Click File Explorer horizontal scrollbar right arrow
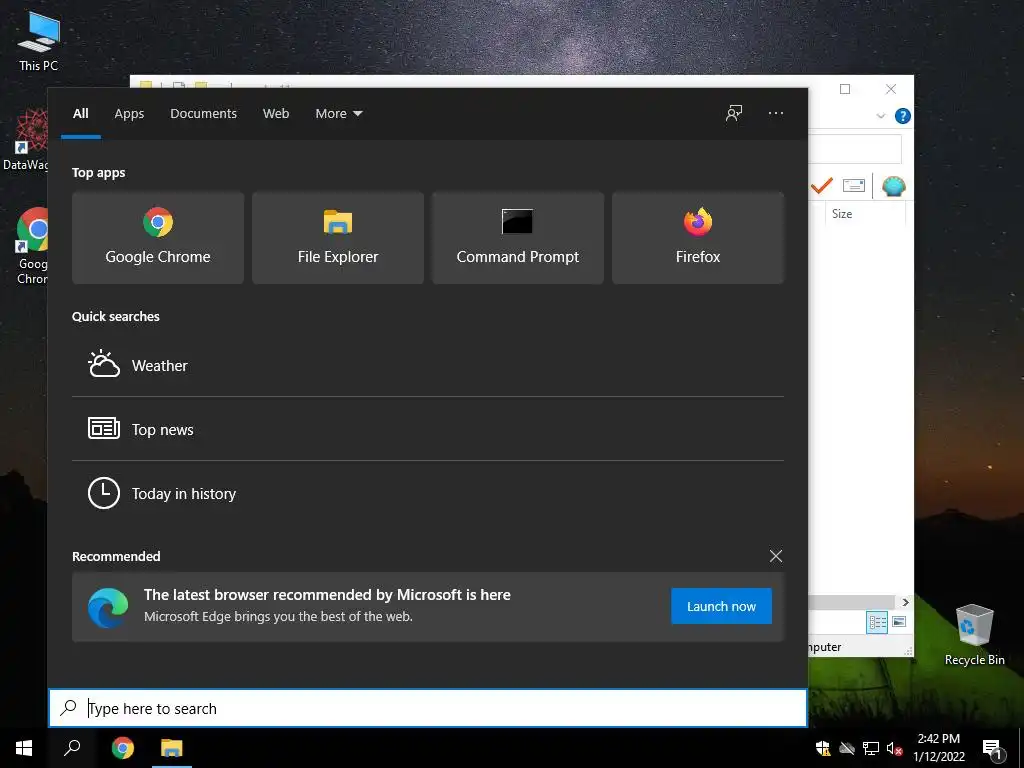 click(905, 602)
